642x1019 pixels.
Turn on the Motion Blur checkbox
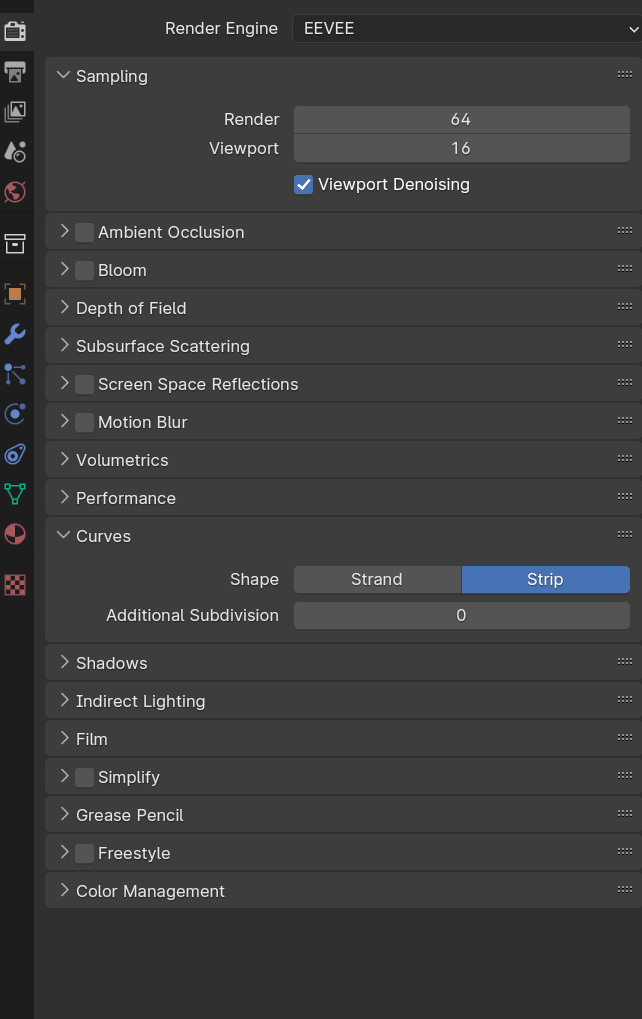tap(84, 423)
